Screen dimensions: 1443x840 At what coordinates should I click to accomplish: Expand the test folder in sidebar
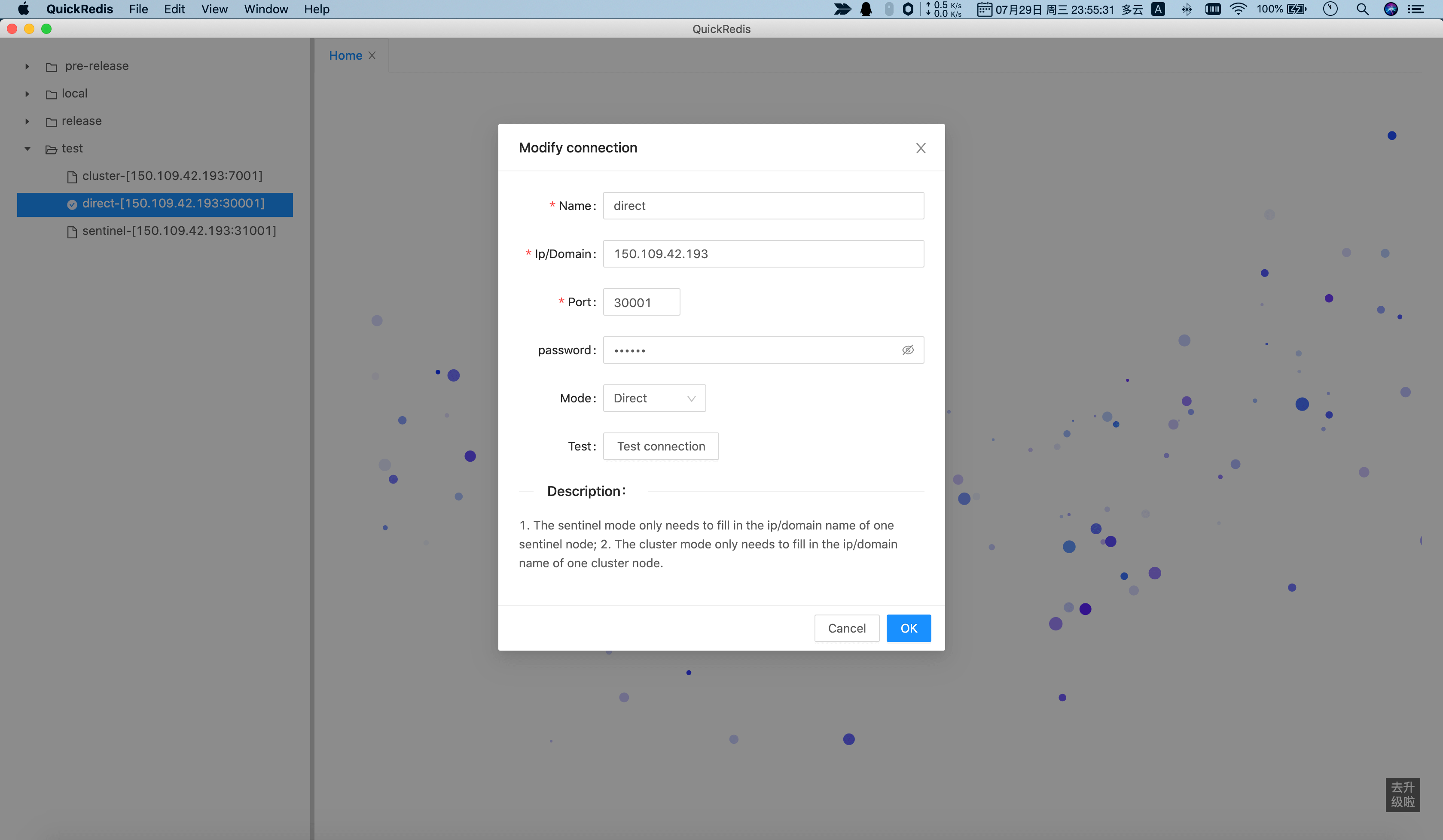point(27,148)
